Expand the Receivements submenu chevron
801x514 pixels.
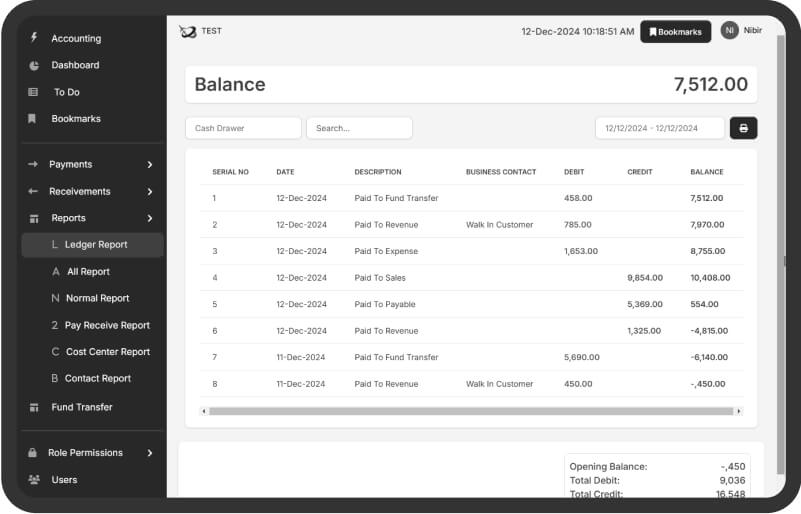[150, 191]
